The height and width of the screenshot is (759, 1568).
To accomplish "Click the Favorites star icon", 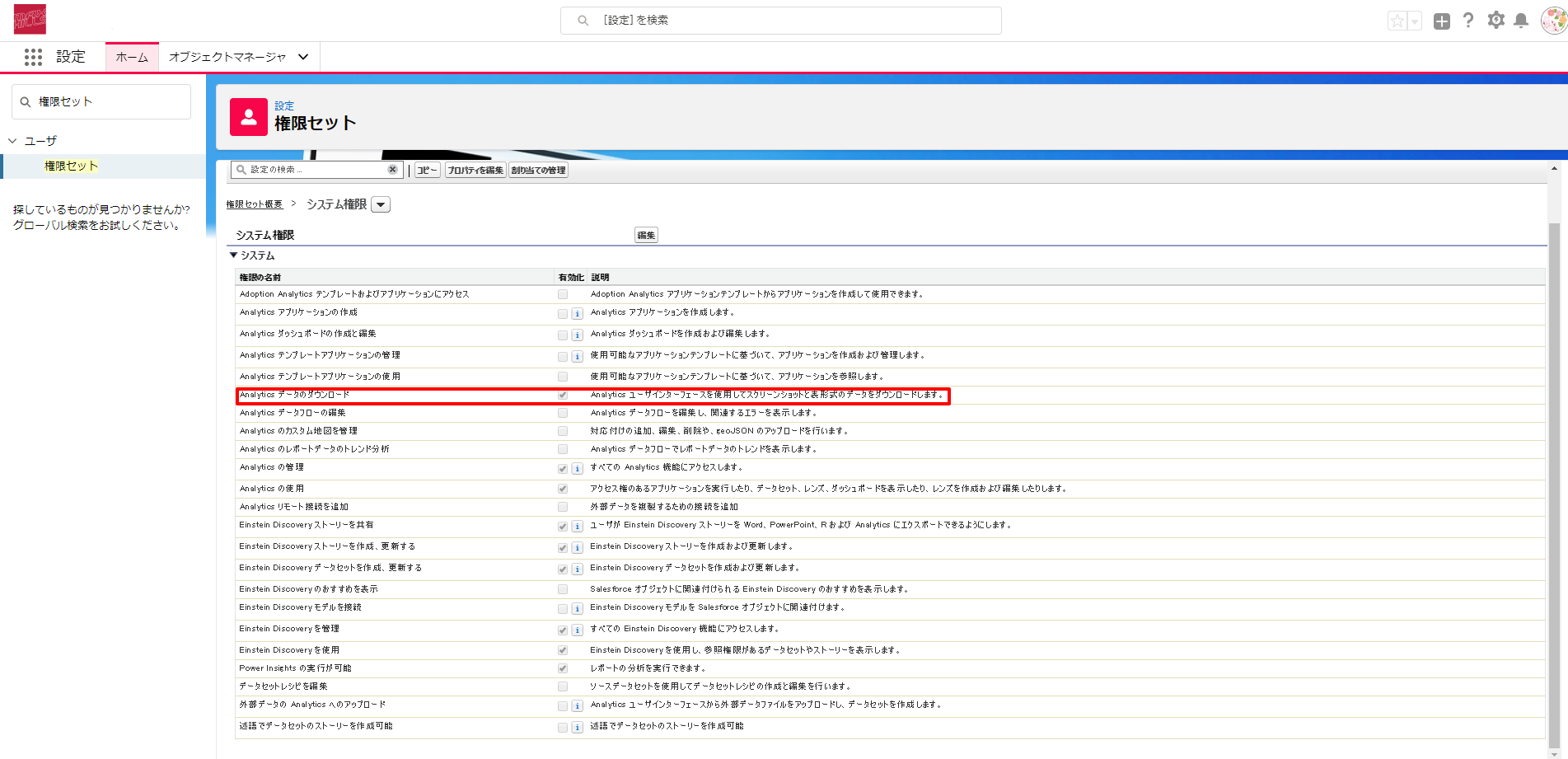I will tap(1397, 21).
